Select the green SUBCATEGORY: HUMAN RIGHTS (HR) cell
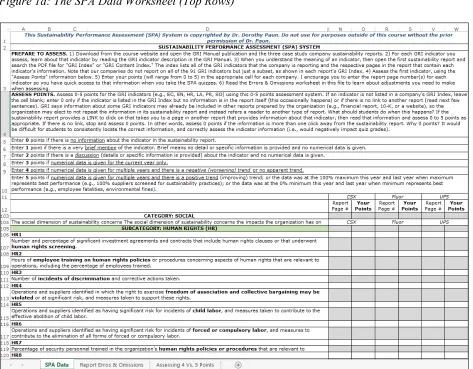The width and height of the screenshot is (473, 369). pyautogui.click(x=169, y=228)
